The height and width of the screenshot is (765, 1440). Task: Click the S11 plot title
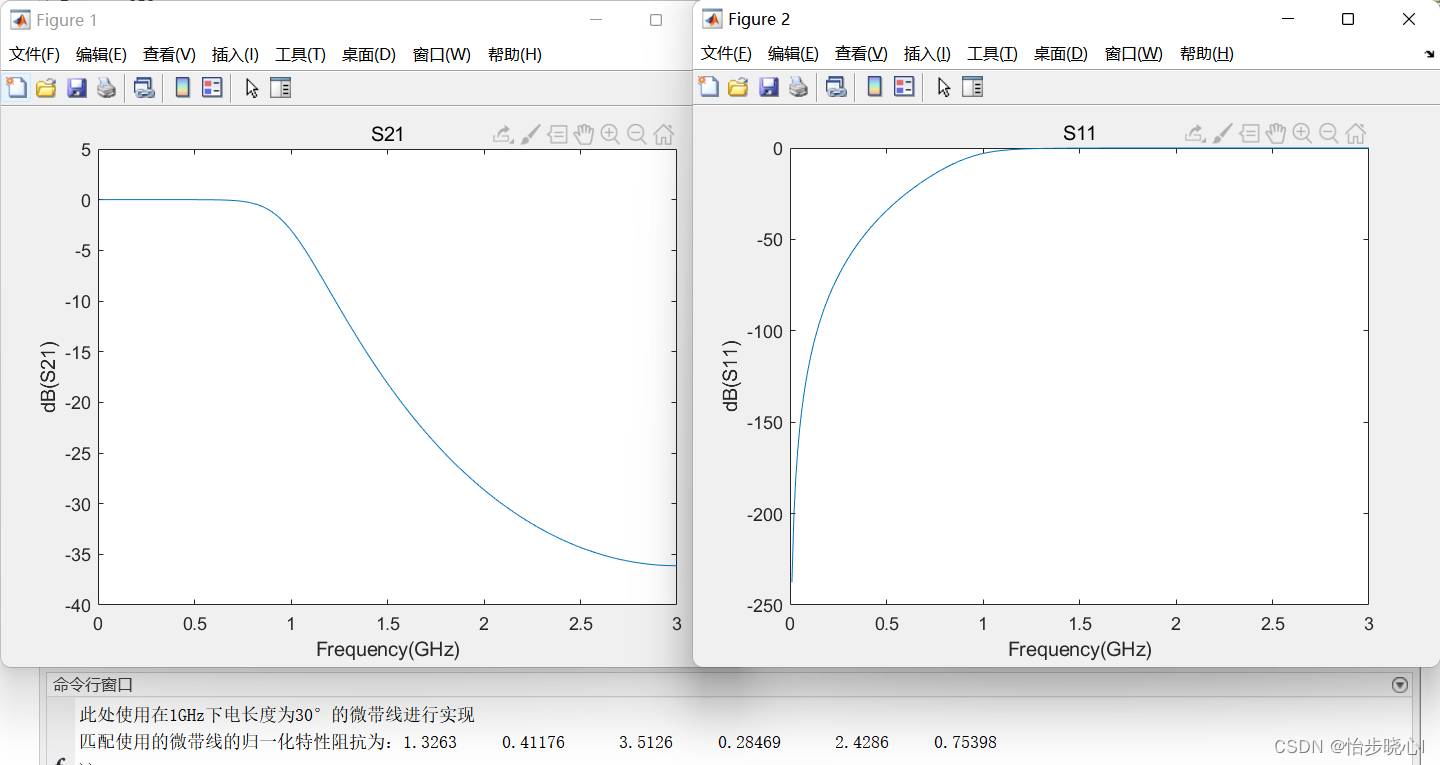tap(1079, 133)
